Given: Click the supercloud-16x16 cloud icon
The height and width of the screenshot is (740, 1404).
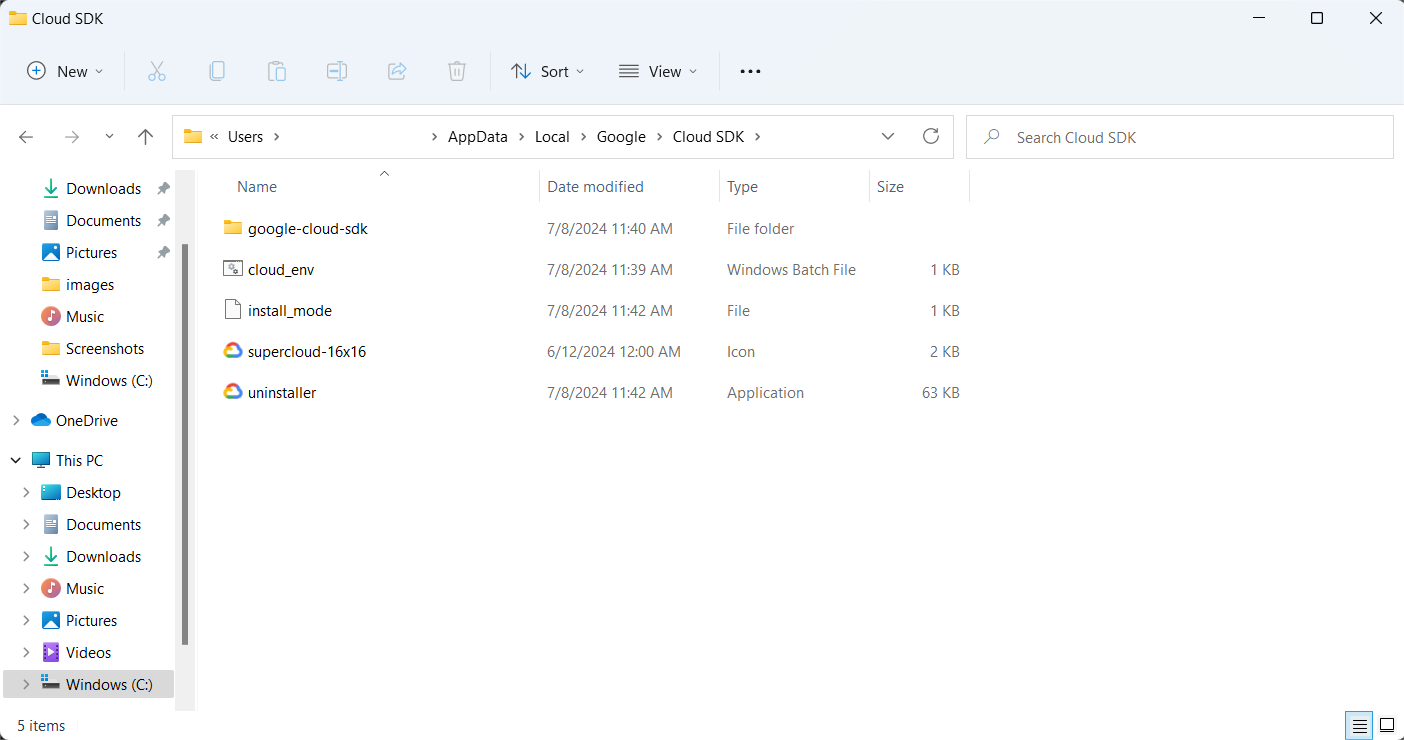Looking at the screenshot, I should click(233, 351).
